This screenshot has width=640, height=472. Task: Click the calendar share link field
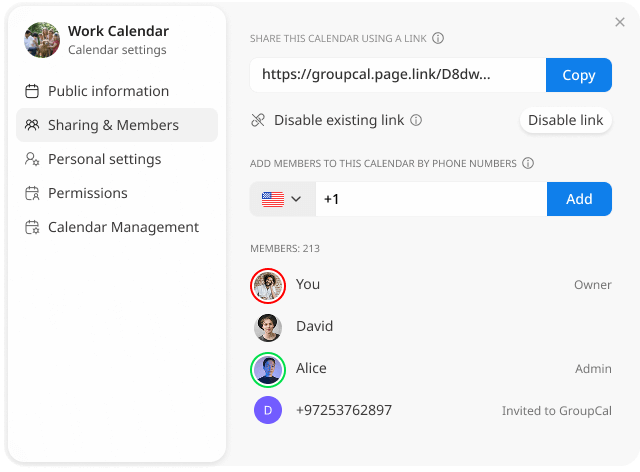coord(398,75)
